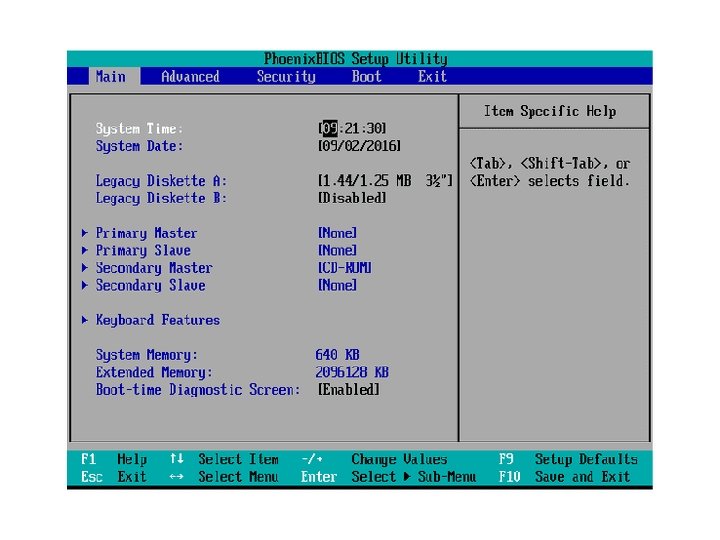Click the None value beside Primary Master
The height and width of the screenshot is (540, 720).
tap(338, 233)
